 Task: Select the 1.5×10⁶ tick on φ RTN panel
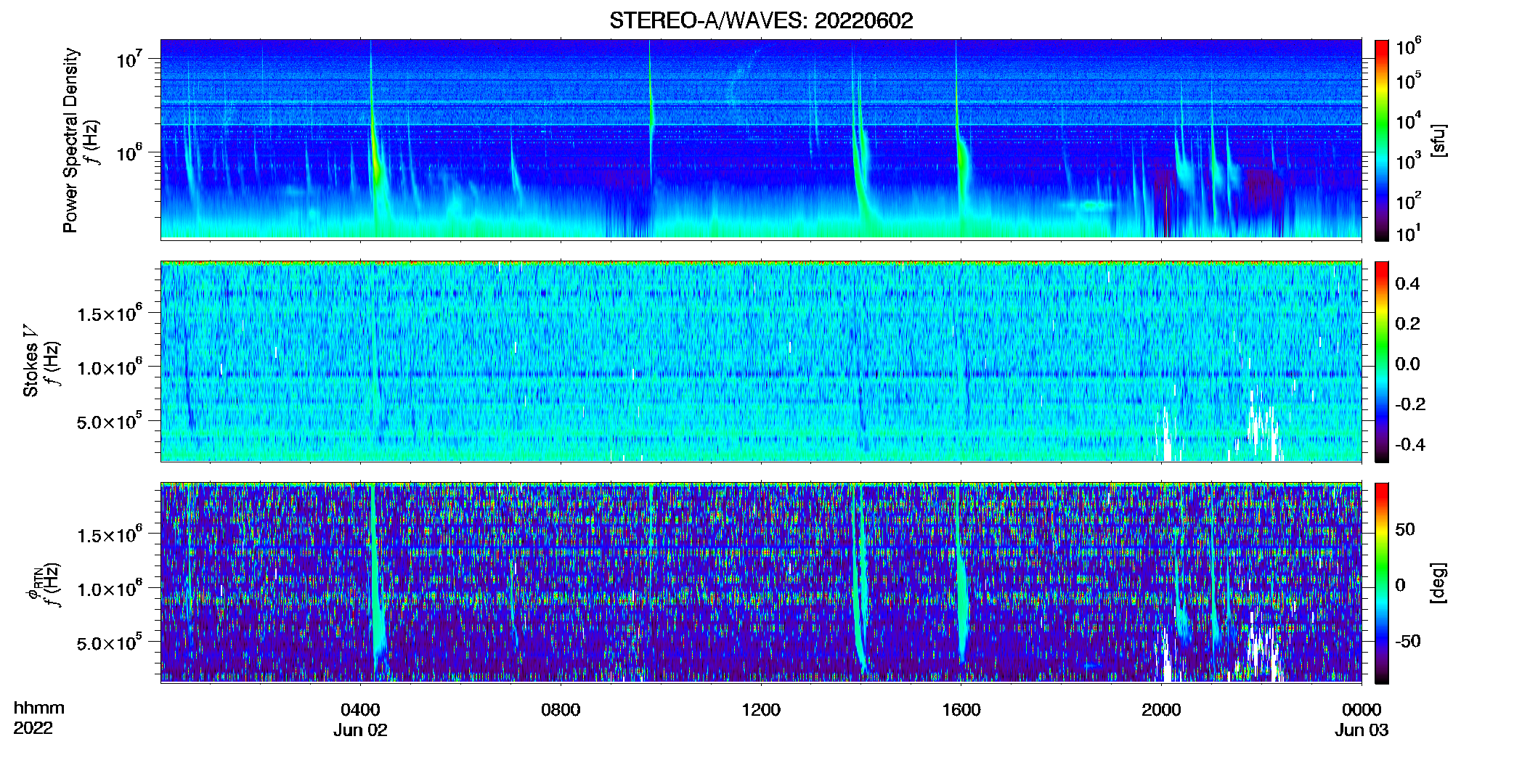click(x=110, y=535)
